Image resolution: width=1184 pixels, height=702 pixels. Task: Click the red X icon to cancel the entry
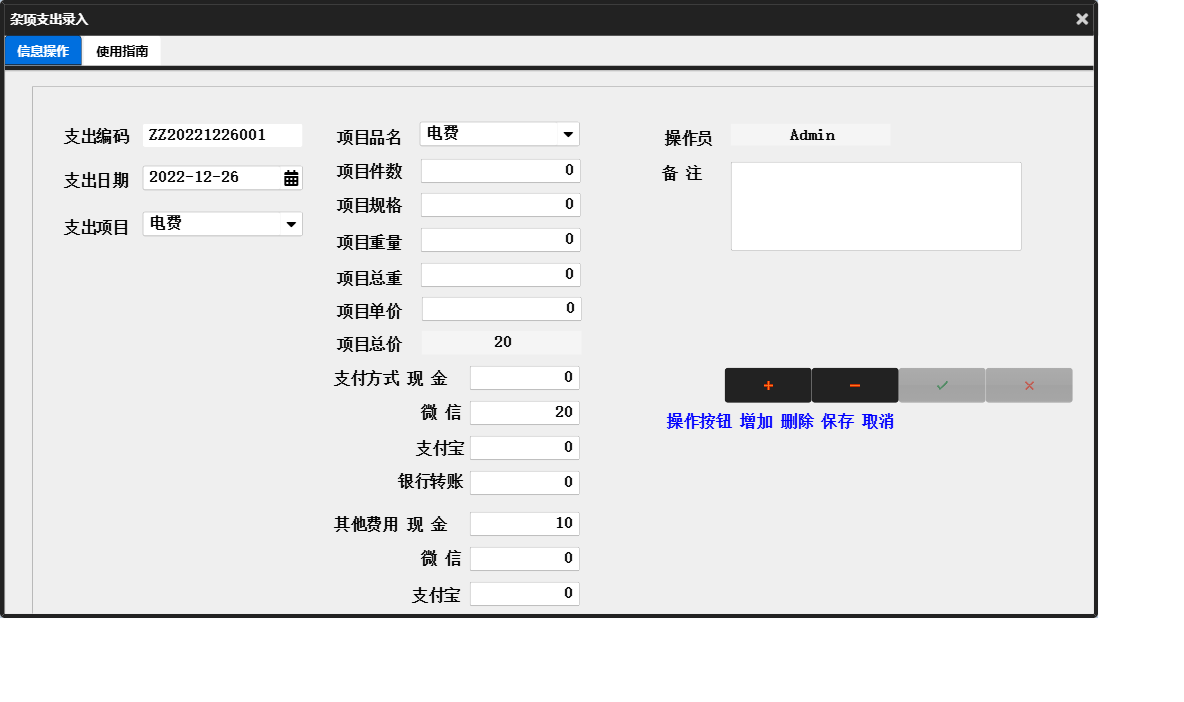(1029, 385)
